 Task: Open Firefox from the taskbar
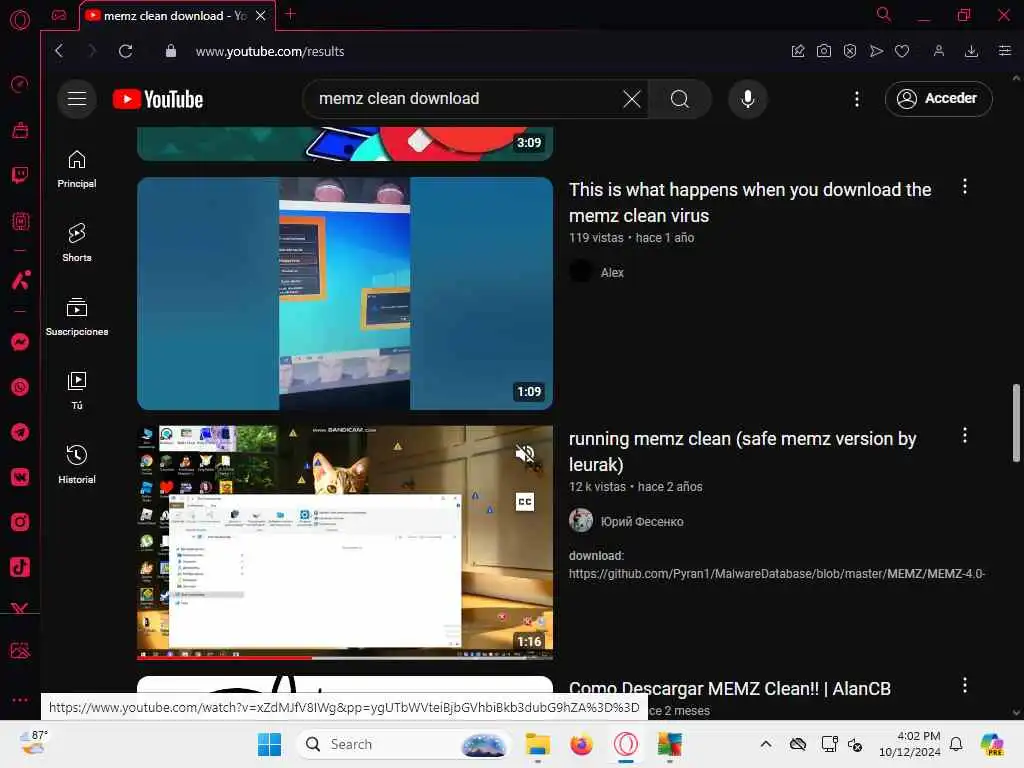[581, 744]
